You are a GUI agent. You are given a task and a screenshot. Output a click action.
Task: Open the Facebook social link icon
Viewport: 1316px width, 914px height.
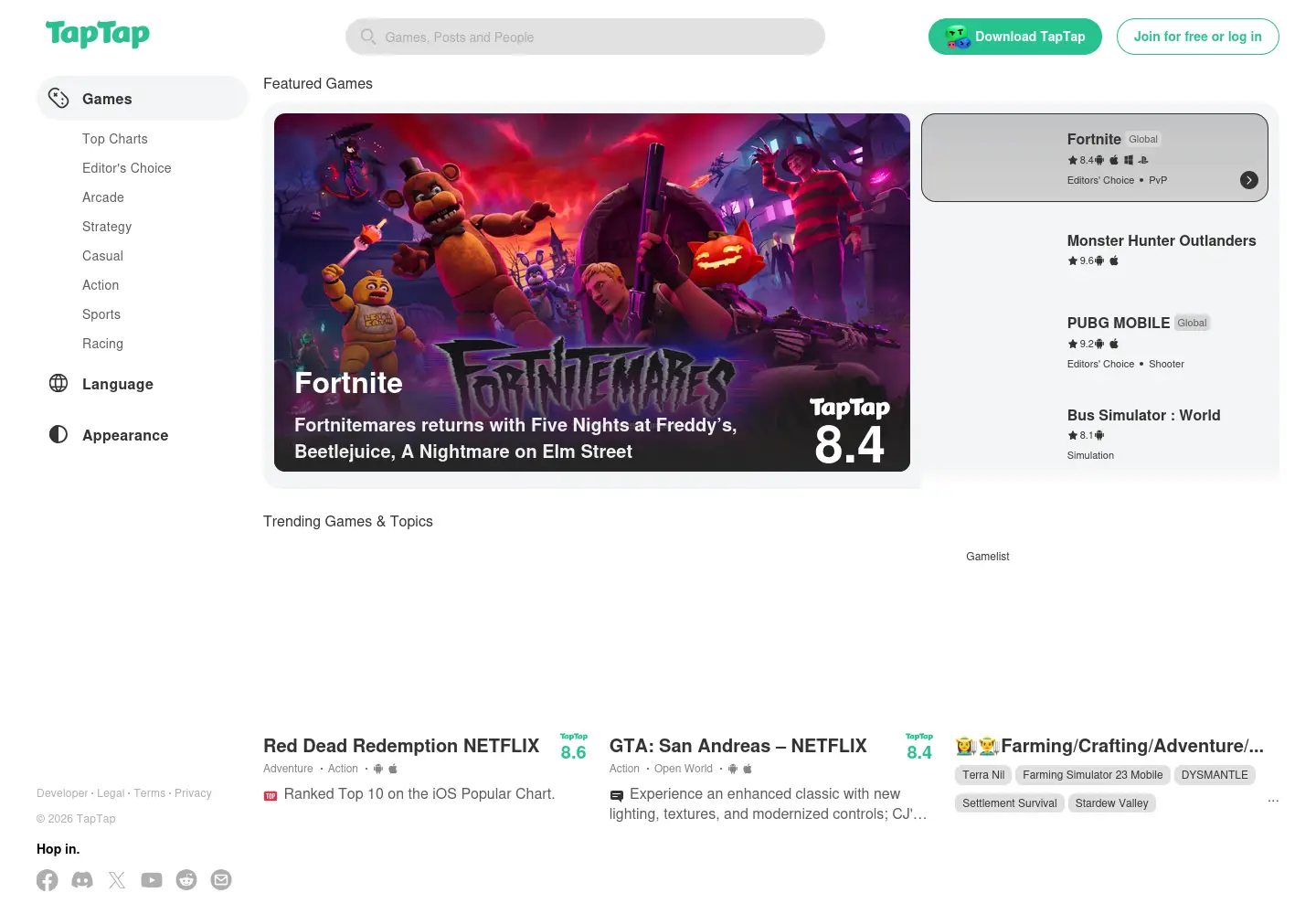(x=48, y=880)
